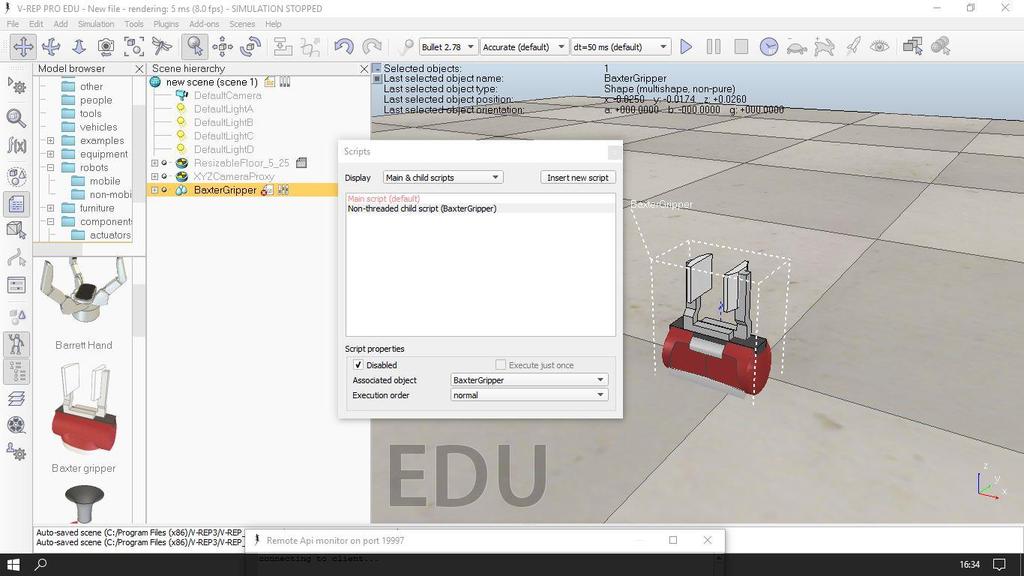The image size is (1024, 576).
Task: Check the Execute just once checkbox
Action: tap(500, 365)
